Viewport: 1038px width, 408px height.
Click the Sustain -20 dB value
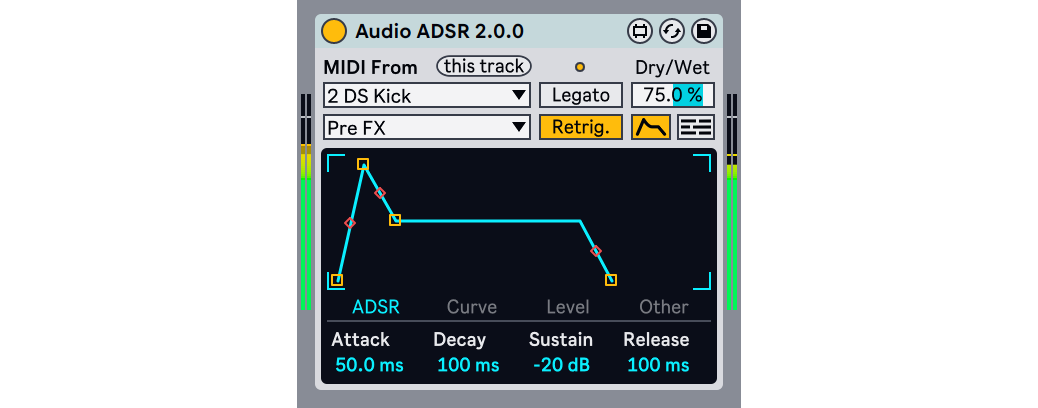pos(561,365)
